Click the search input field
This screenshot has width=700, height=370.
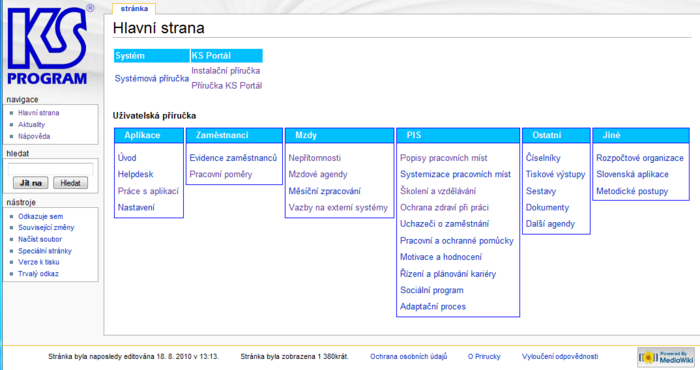[50, 169]
